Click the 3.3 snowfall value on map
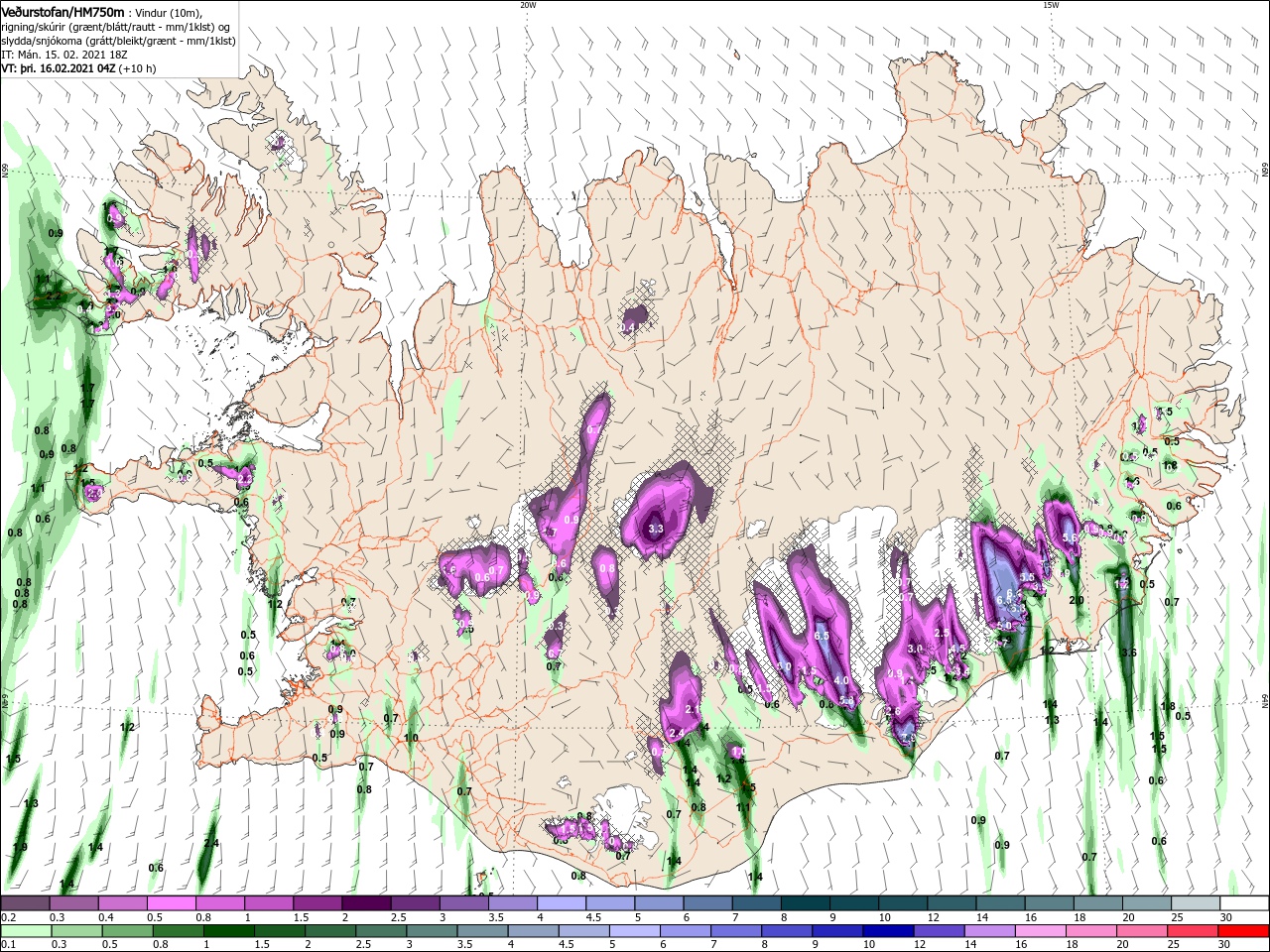The image size is (1270, 952). 656,530
